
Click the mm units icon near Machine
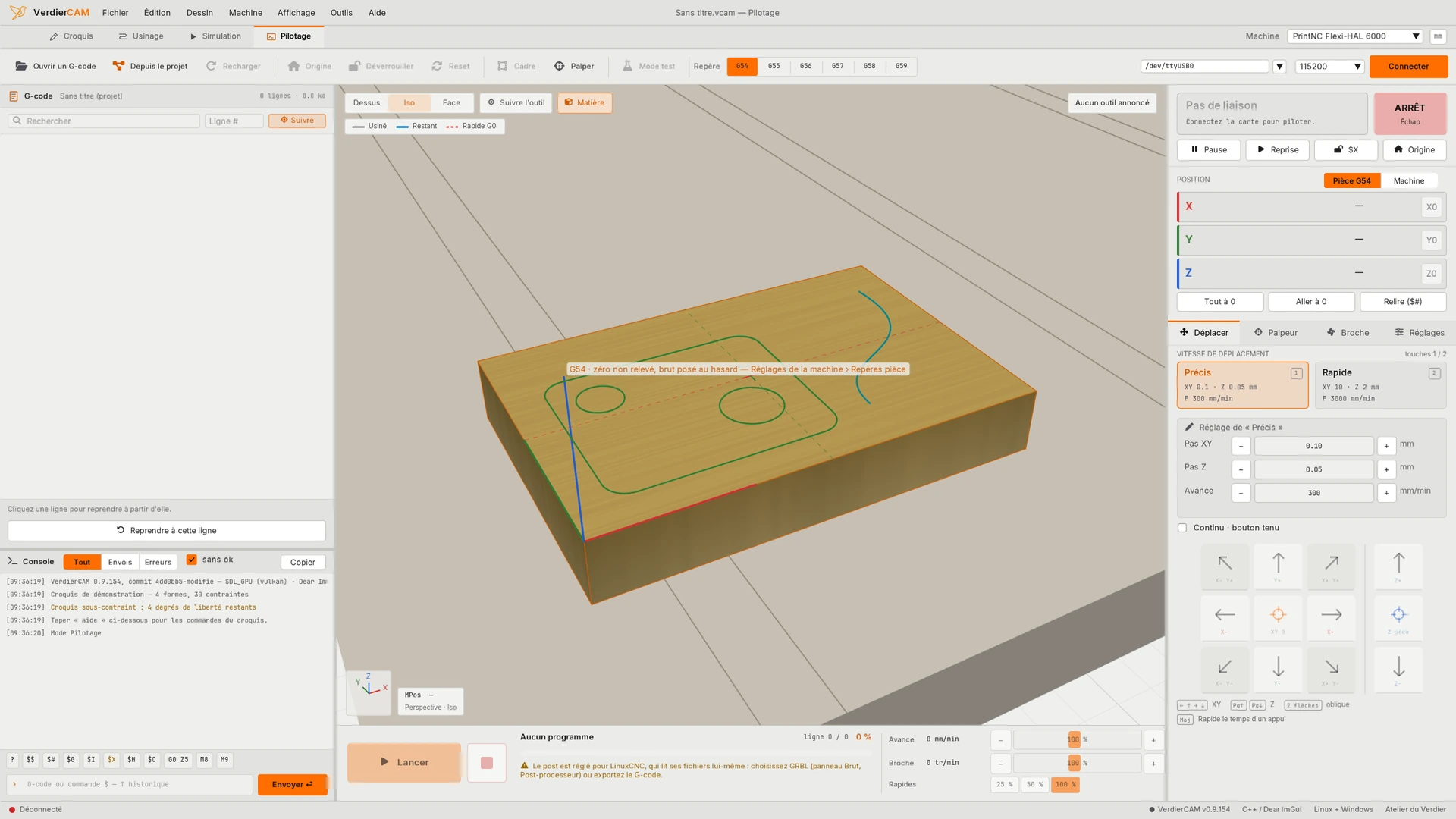pyautogui.click(x=1437, y=36)
